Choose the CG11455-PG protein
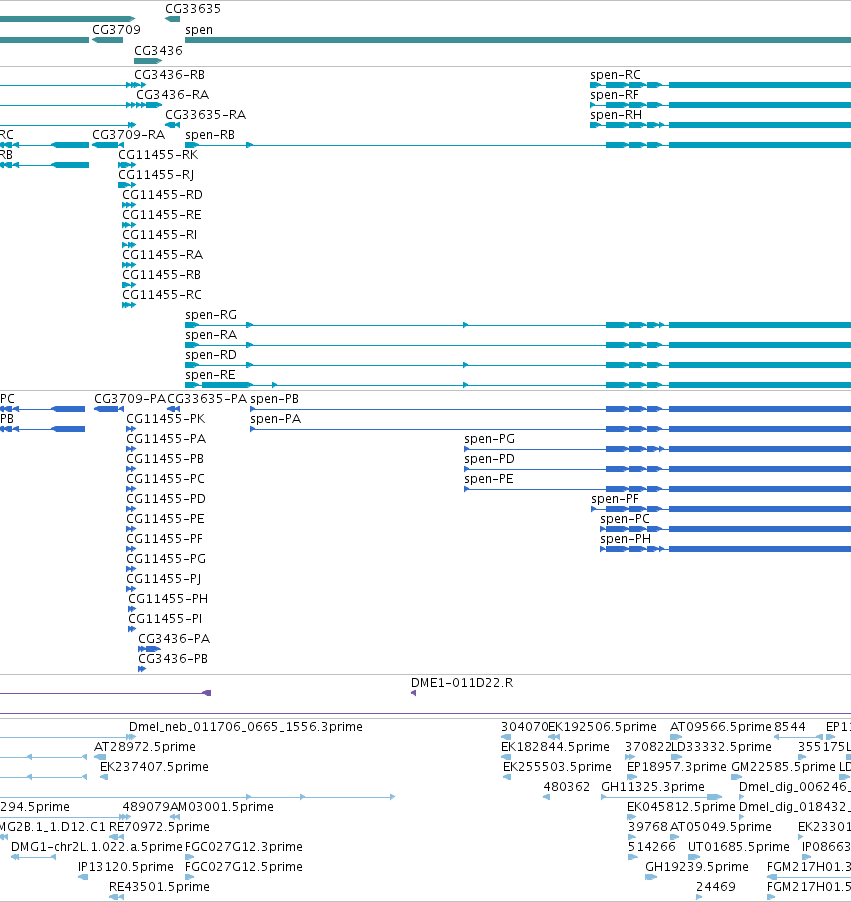The width and height of the screenshot is (851, 902). coord(166,559)
